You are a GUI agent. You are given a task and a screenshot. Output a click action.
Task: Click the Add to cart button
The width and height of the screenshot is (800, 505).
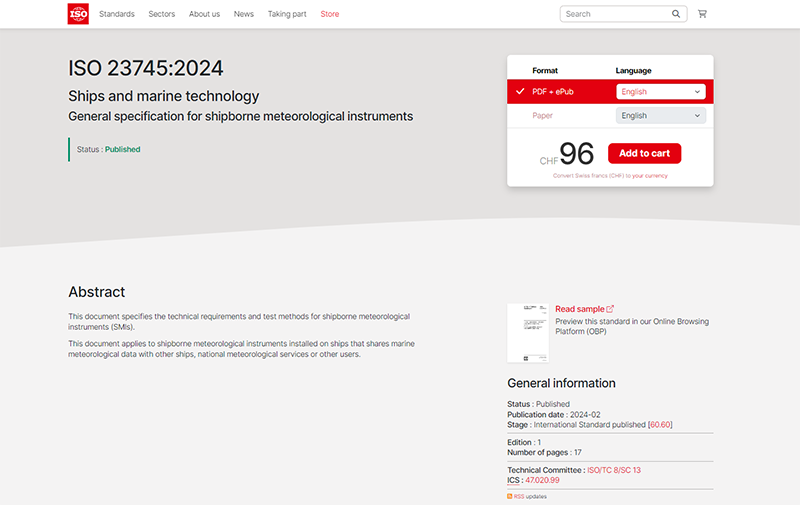644,153
